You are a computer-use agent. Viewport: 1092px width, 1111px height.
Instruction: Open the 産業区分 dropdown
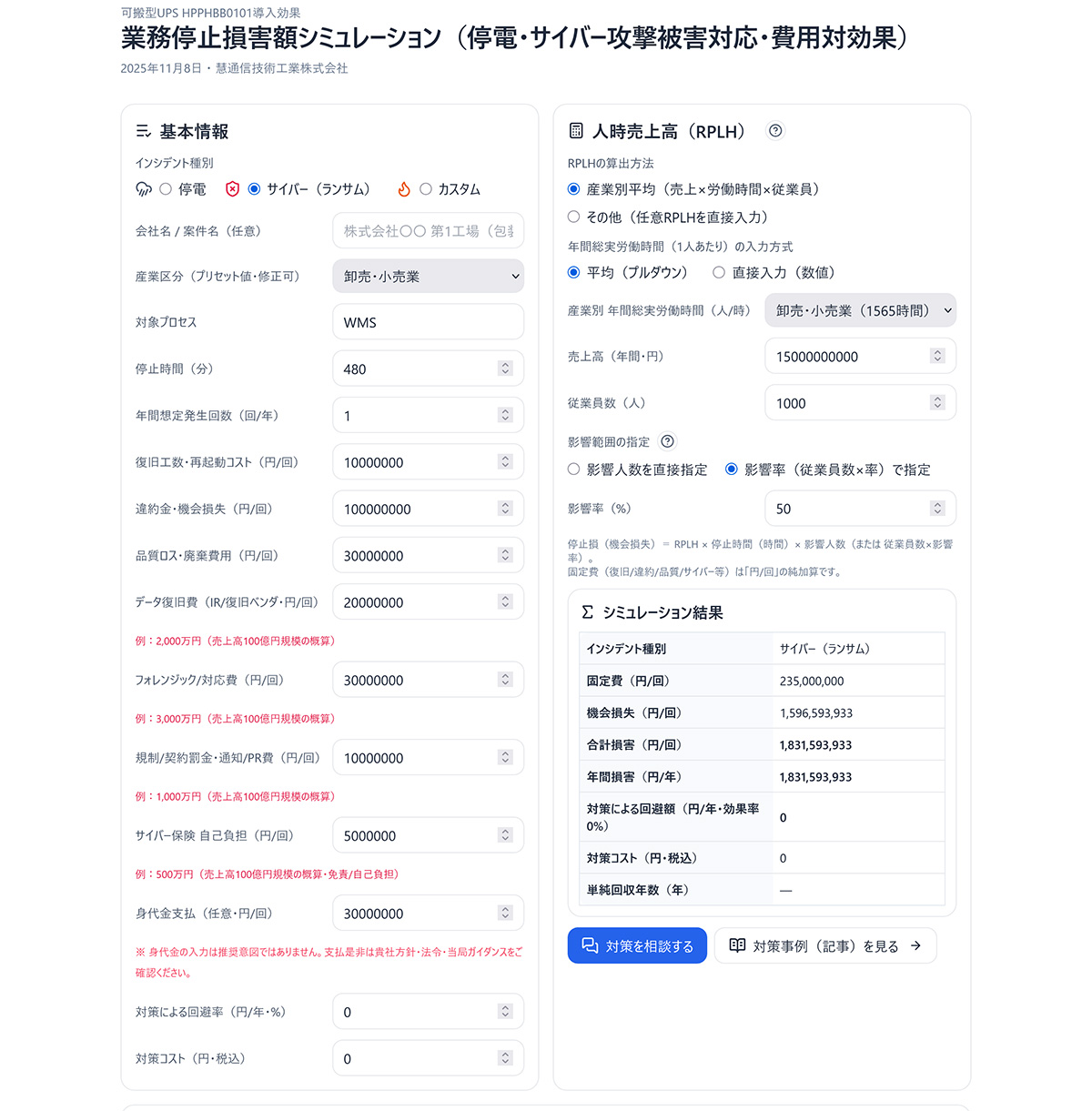[x=428, y=276]
